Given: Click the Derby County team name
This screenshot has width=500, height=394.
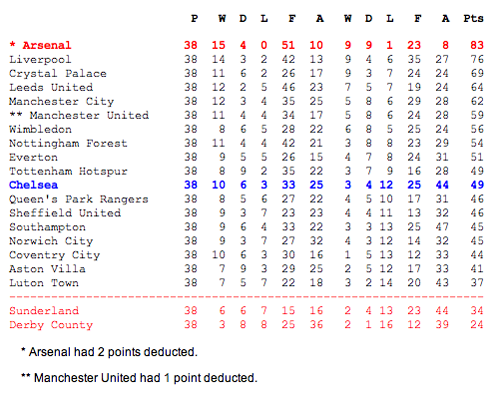Looking at the screenshot, I should point(51,325).
